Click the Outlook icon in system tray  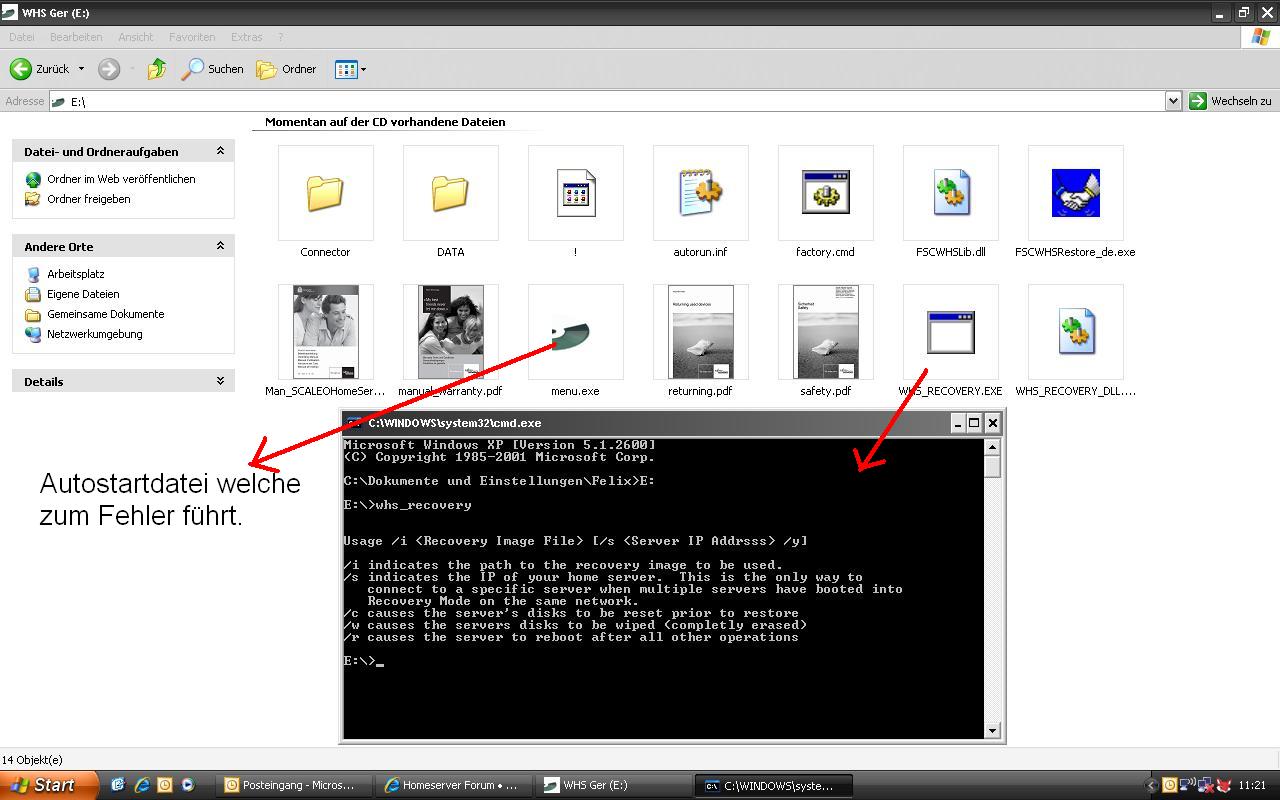(1169, 785)
